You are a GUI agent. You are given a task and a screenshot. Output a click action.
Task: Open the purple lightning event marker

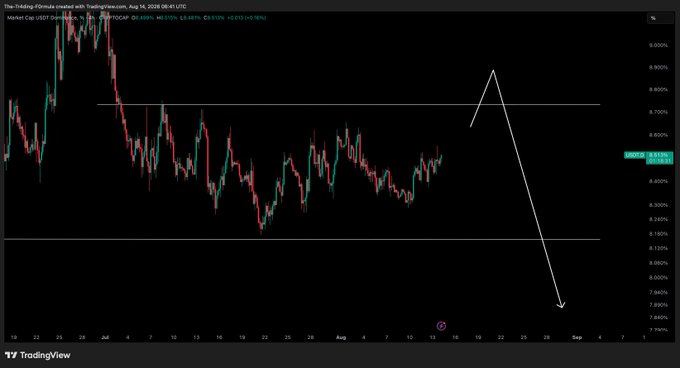[x=441, y=326]
